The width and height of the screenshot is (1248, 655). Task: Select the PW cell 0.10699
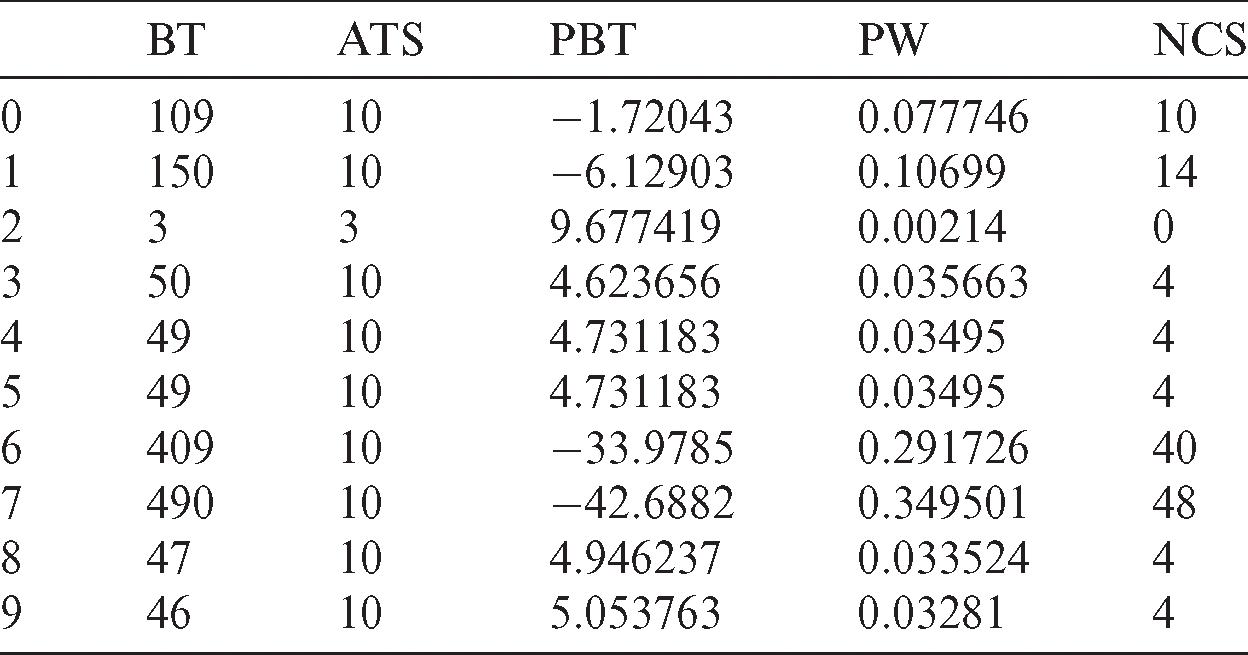click(x=932, y=174)
